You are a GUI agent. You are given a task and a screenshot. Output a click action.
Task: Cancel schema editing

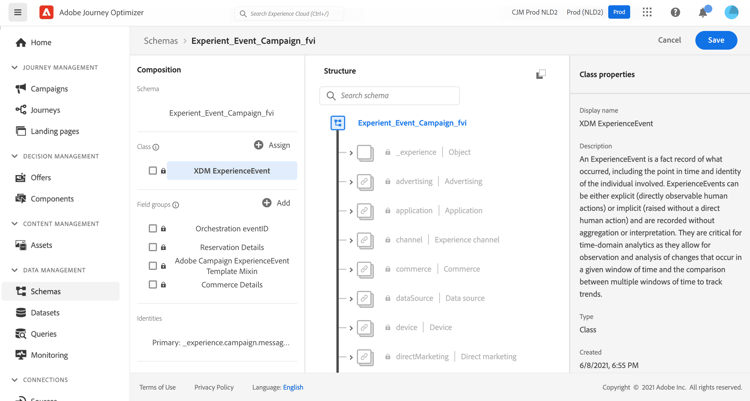(669, 40)
